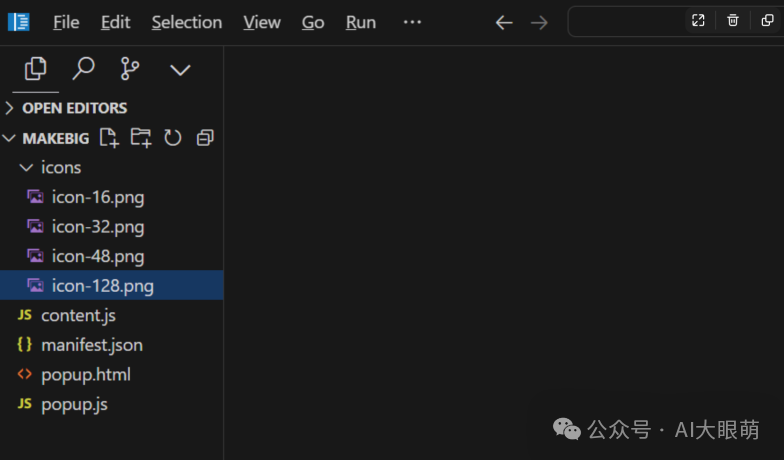Viewport: 784px width, 460px height.
Task: Refresh the MAKEBIG explorer
Action: click(x=172, y=138)
